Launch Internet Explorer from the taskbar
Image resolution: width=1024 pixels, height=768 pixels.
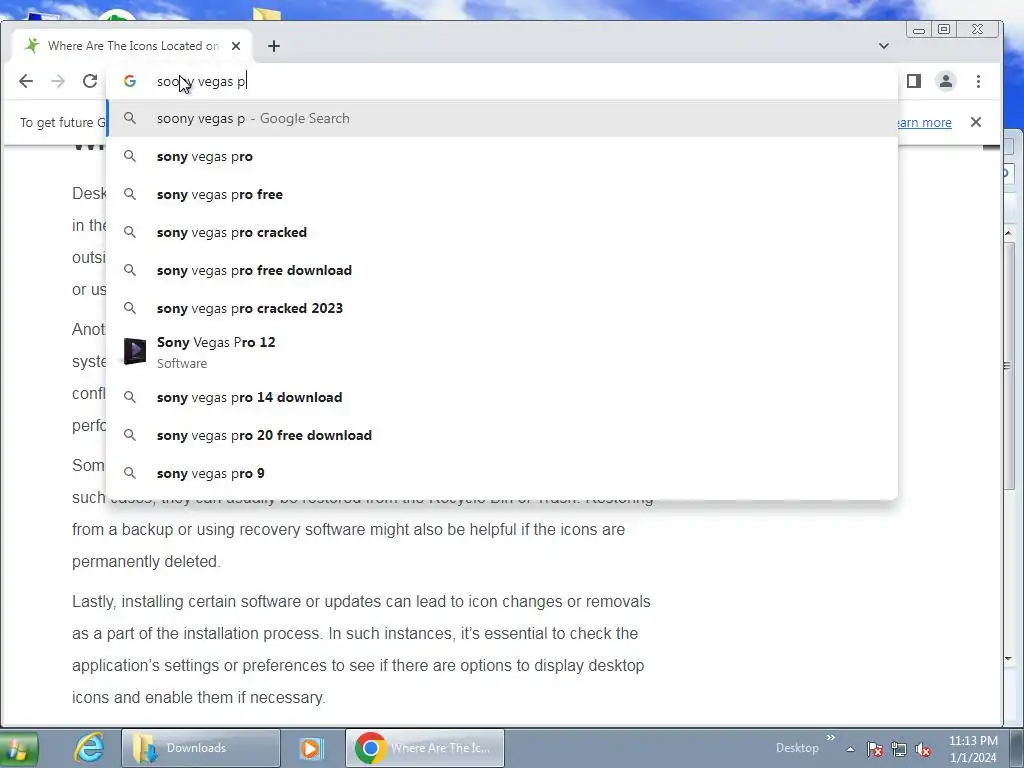click(89, 748)
